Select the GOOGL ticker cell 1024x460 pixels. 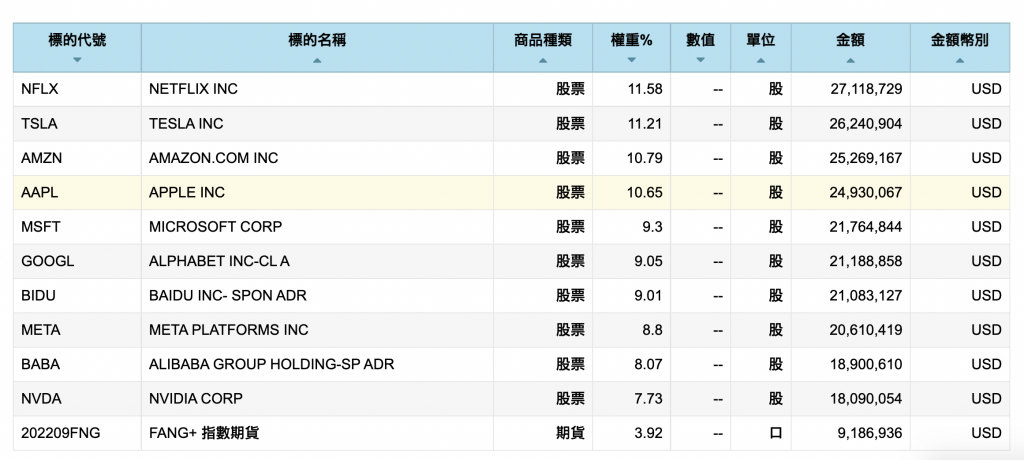(x=77, y=261)
